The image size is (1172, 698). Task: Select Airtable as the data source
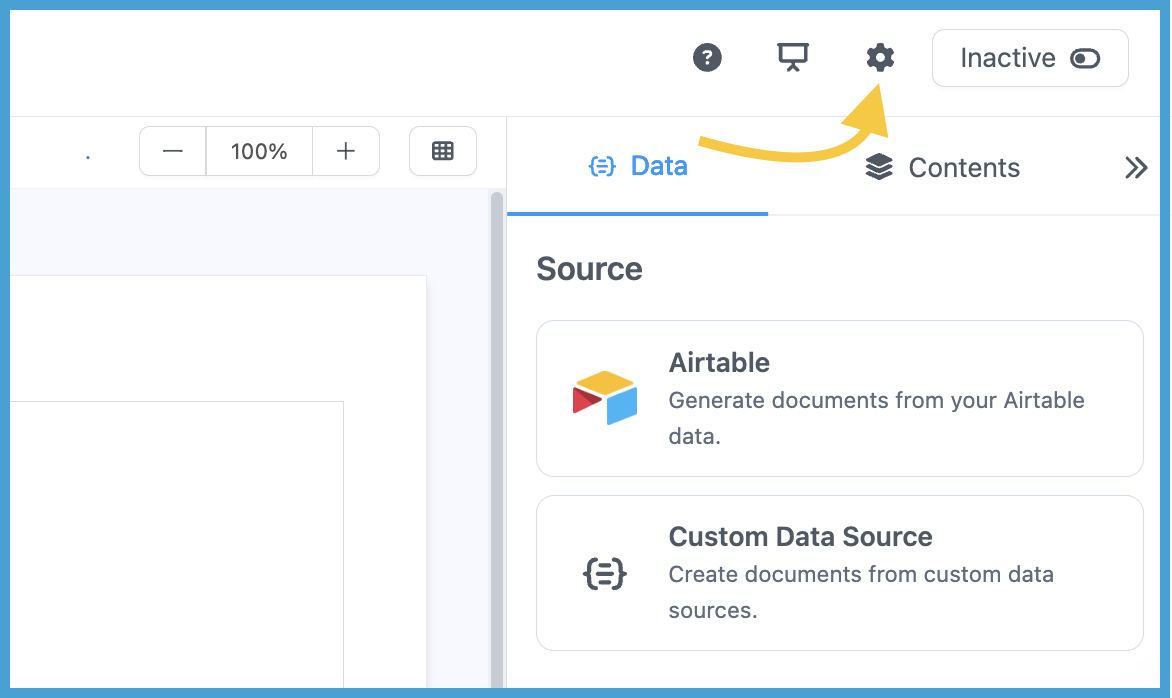839,398
